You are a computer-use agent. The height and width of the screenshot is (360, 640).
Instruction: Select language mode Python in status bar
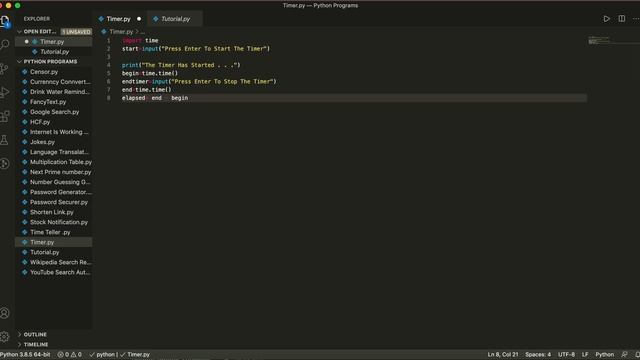click(604, 355)
